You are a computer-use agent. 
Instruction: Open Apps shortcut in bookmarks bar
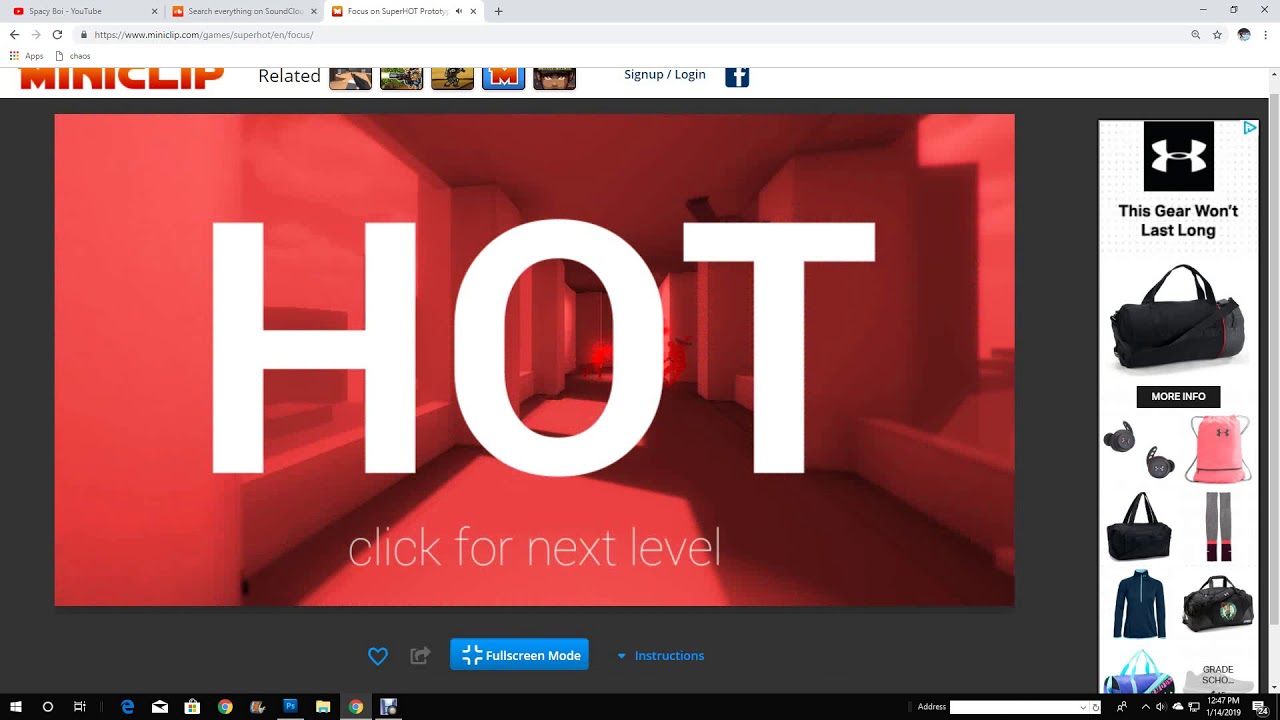click(27, 56)
